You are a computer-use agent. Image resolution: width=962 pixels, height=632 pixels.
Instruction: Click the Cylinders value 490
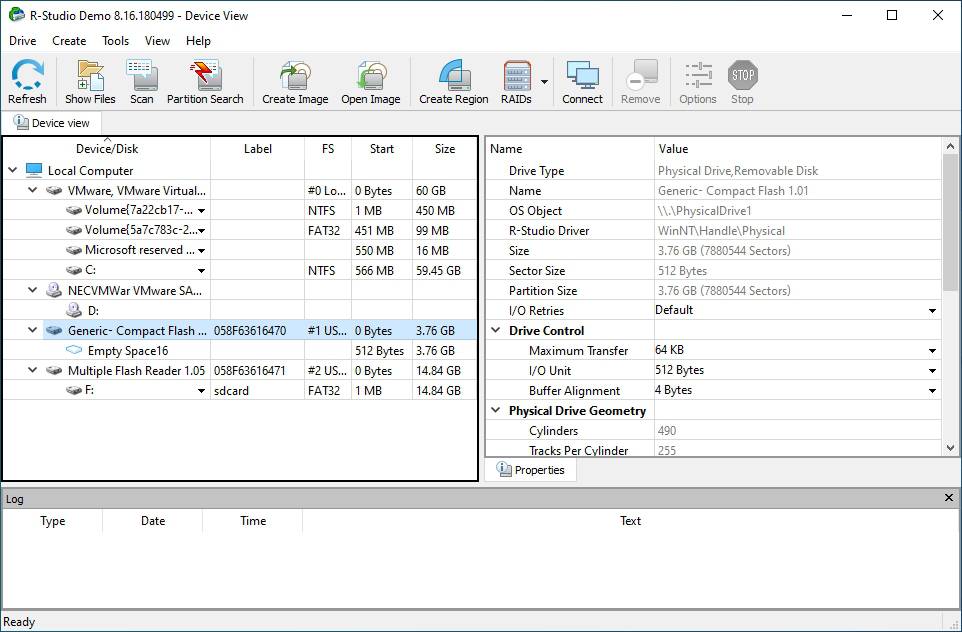(667, 431)
